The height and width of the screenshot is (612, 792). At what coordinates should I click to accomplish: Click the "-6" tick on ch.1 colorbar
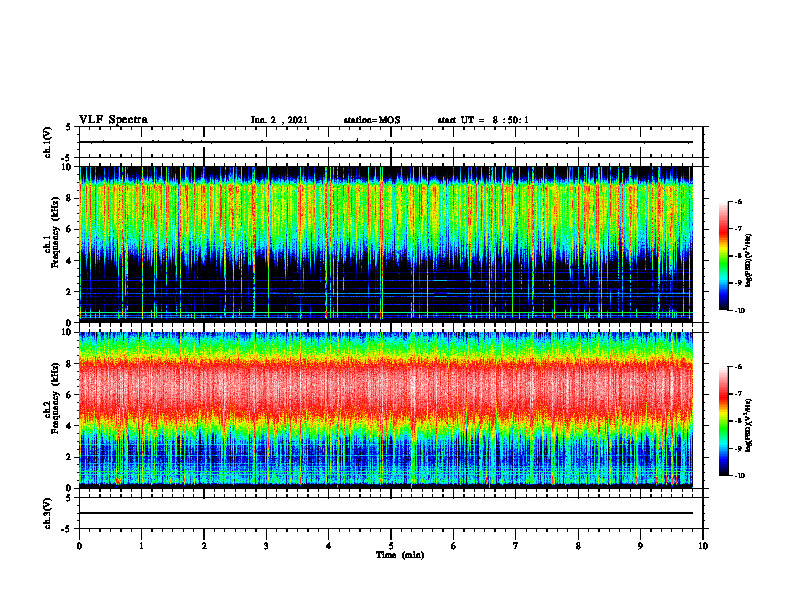pos(738,201)
